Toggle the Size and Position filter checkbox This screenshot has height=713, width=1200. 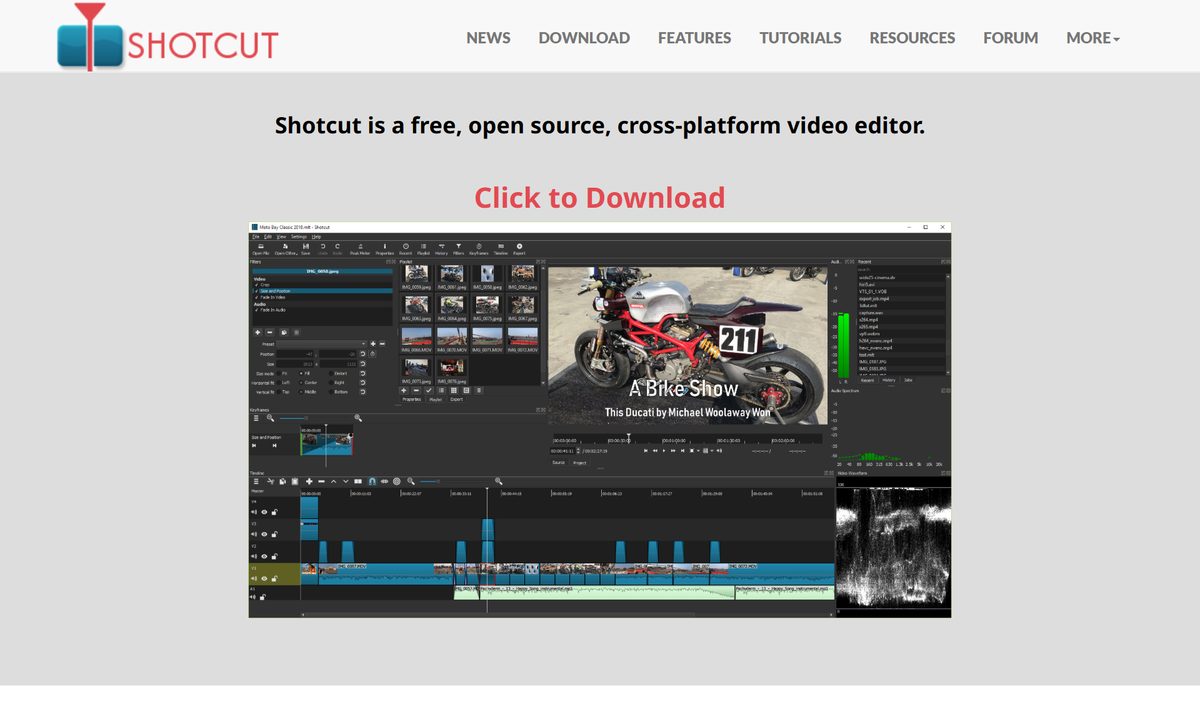point(256,291)
